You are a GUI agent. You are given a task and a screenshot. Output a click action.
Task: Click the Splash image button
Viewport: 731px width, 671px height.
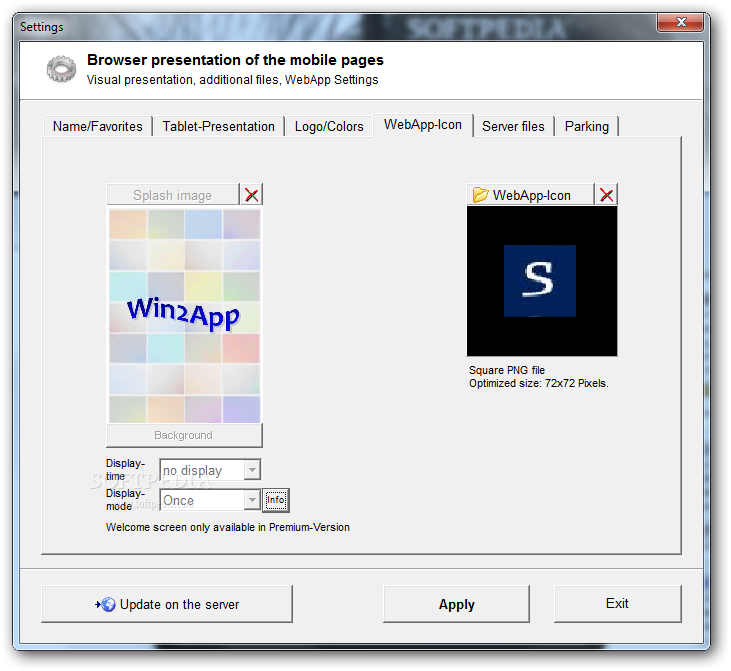click(x=172, y=195)
